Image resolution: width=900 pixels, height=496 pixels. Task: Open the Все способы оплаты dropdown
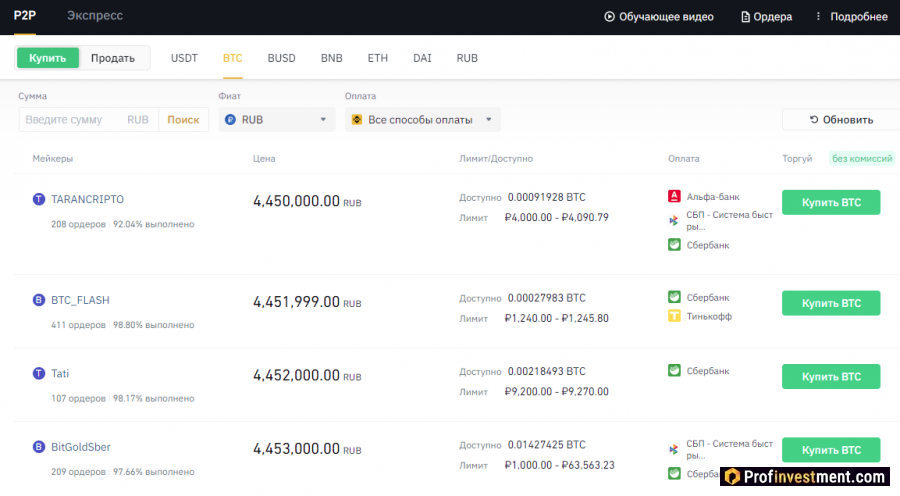click(422, 119)
